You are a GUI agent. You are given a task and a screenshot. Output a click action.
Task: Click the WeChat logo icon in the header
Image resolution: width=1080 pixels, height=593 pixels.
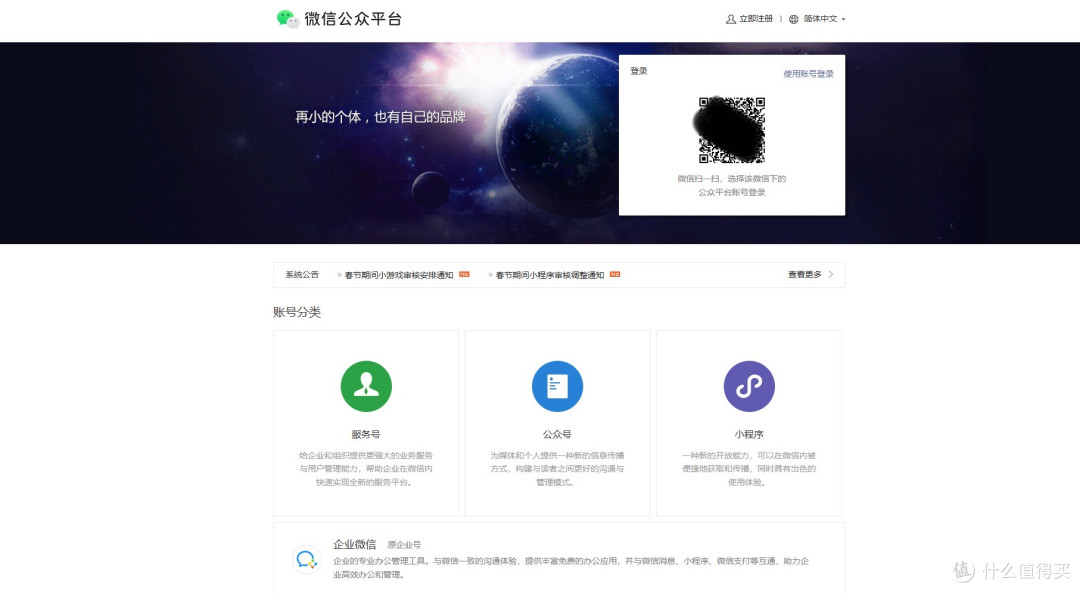coord(288,19)
